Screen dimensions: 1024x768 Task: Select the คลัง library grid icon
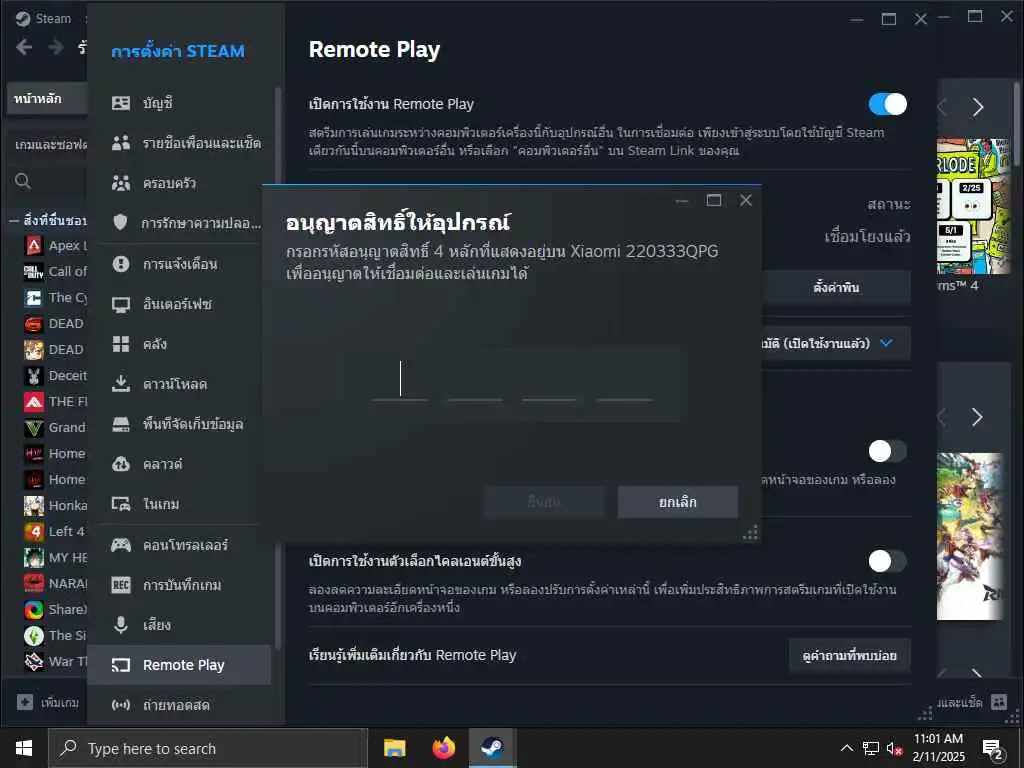click(x=121, y=344)
